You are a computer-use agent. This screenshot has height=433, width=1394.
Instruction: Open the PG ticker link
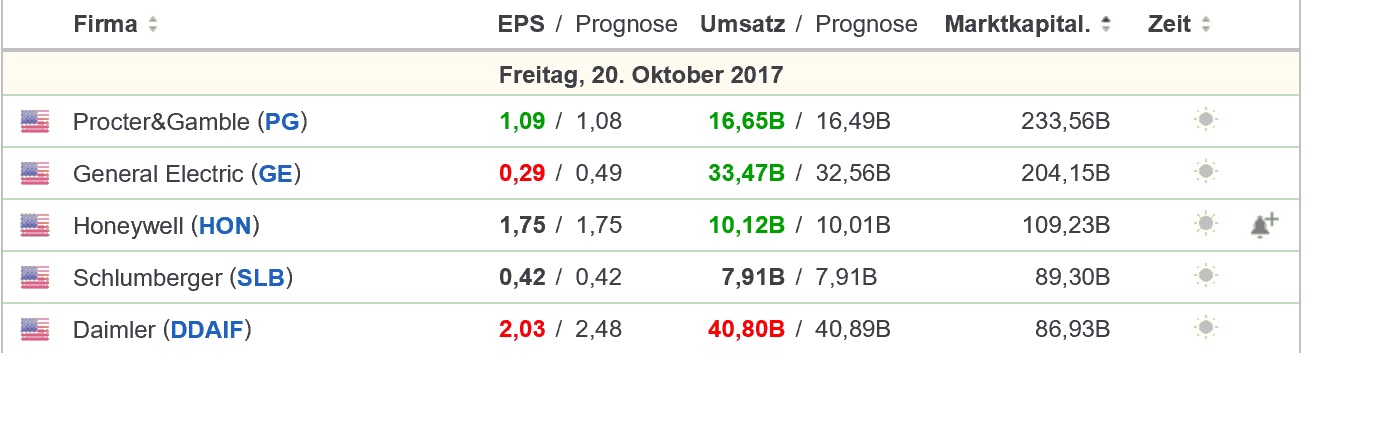282,122
